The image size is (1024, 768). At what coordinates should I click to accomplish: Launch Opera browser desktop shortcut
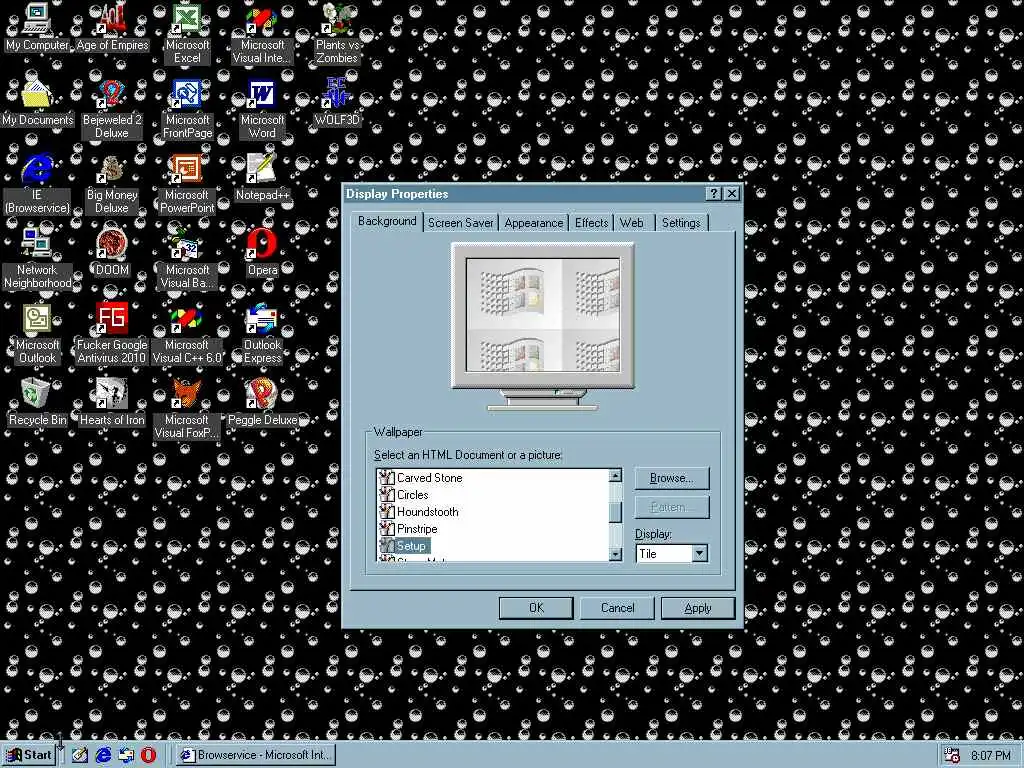click(262, 253)
